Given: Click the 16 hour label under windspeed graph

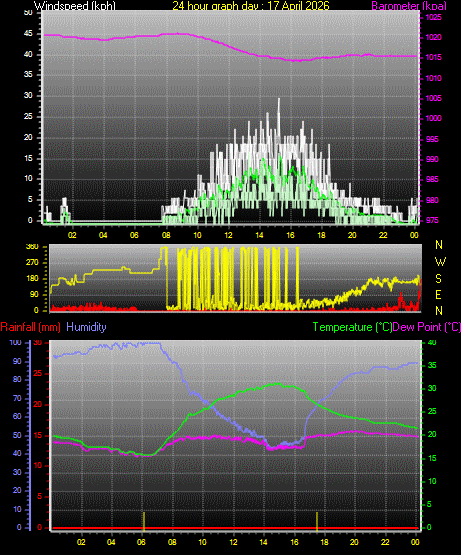Looking at the screenshot, I should [290, 235].
